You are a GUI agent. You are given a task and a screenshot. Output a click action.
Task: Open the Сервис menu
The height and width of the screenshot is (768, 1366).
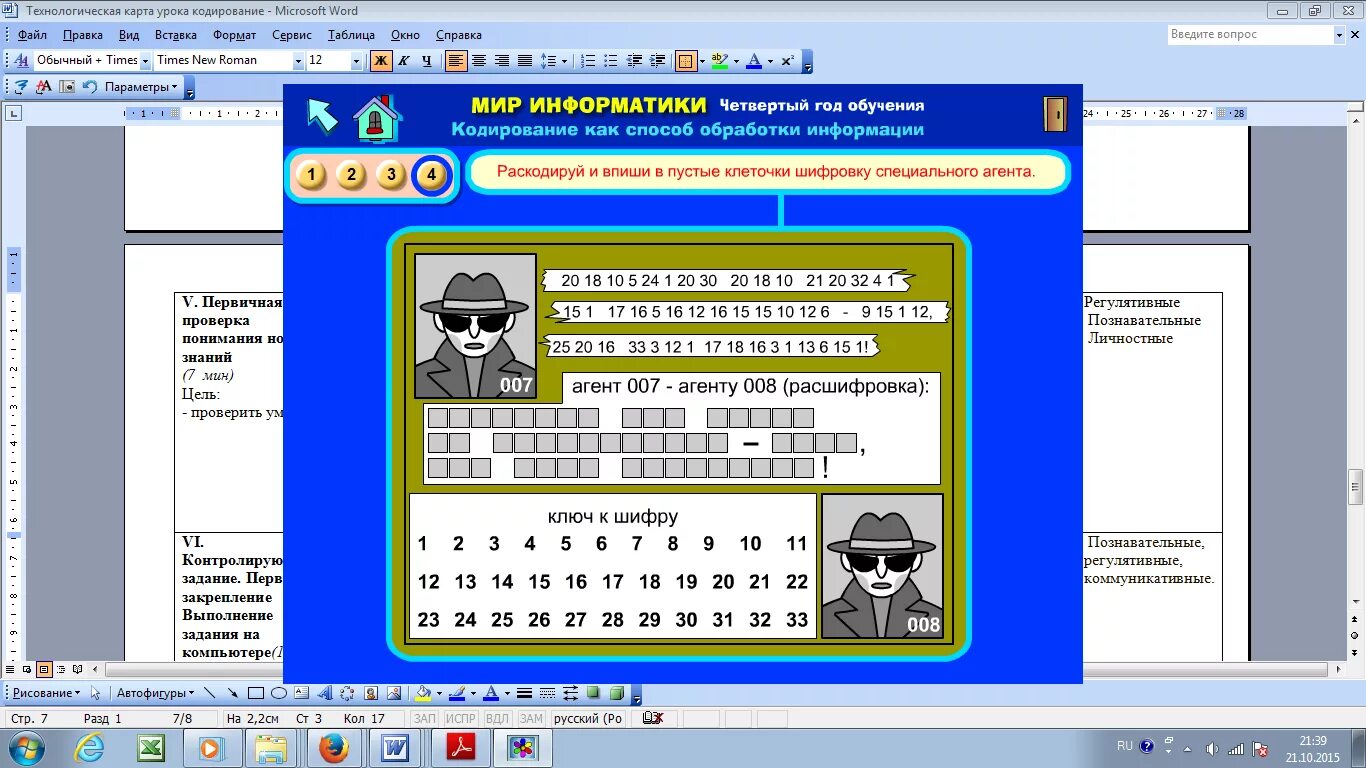click(292, 35)
